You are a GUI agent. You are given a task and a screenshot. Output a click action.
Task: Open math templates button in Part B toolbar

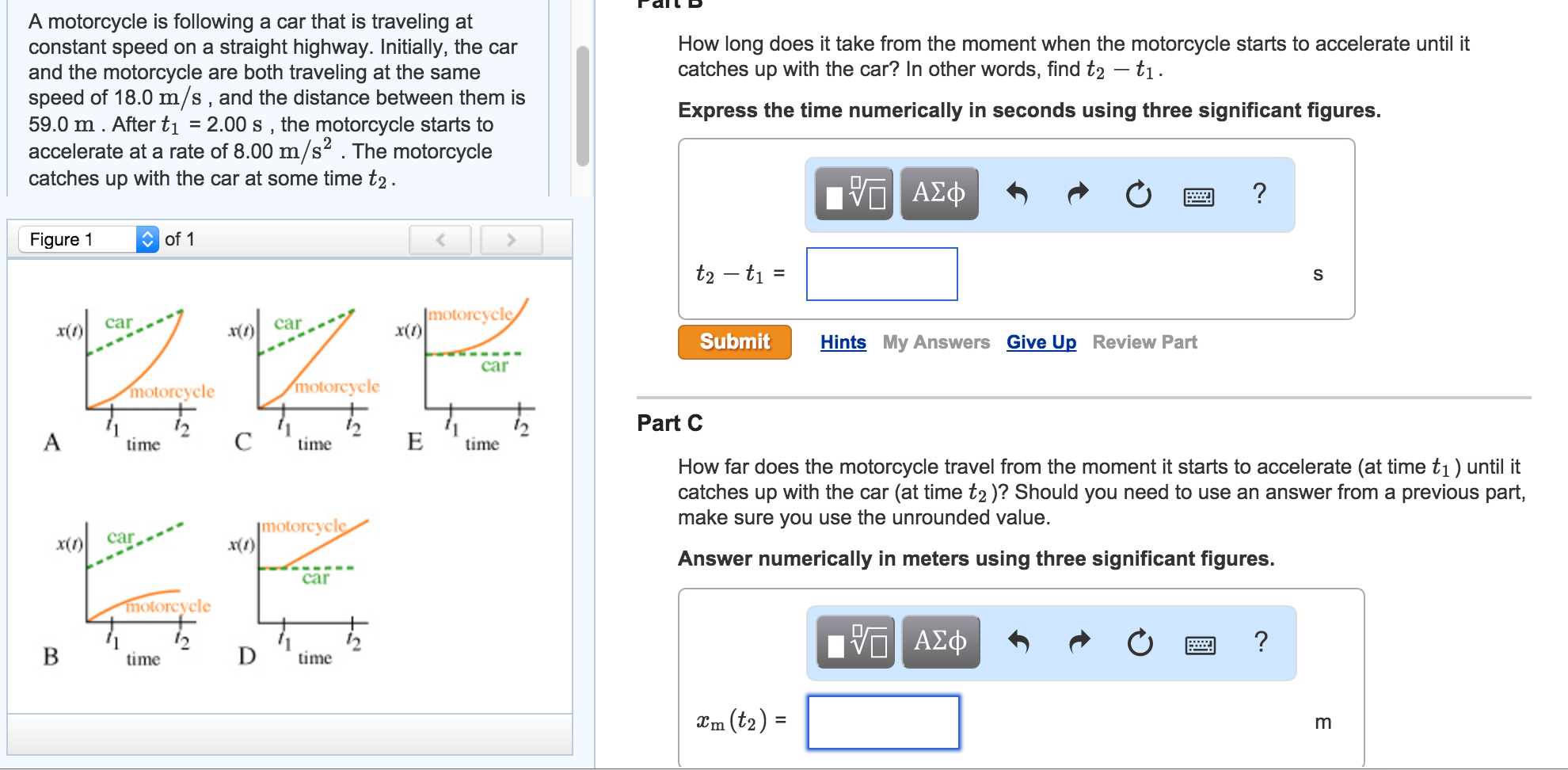[854, 193]
